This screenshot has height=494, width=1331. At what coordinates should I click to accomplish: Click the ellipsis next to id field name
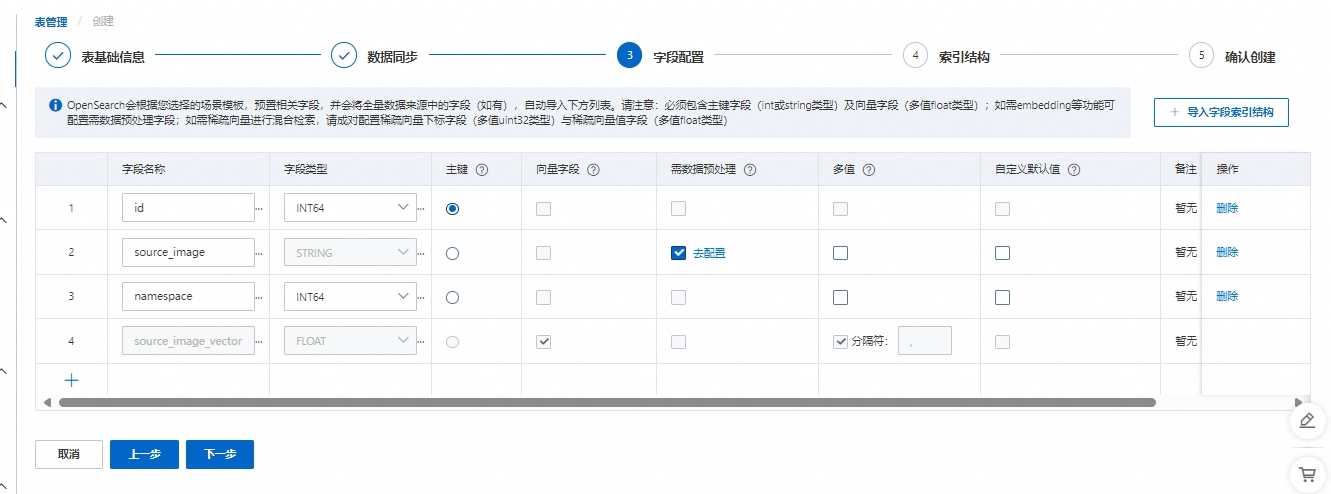(260, 209)
